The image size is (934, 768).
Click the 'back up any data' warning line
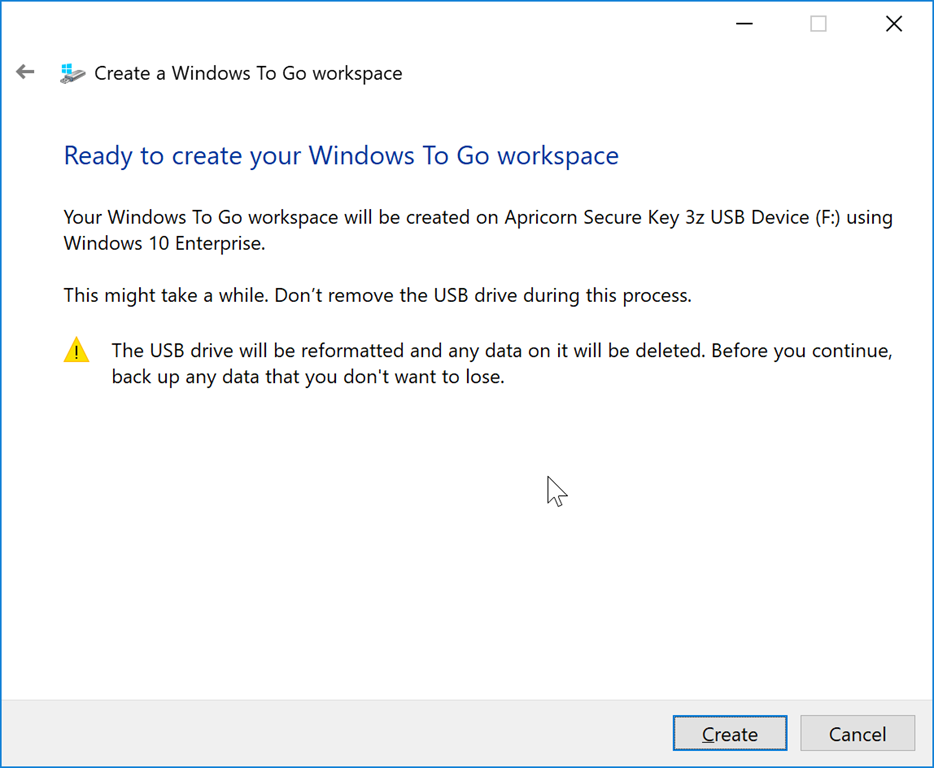click(308, 377)
